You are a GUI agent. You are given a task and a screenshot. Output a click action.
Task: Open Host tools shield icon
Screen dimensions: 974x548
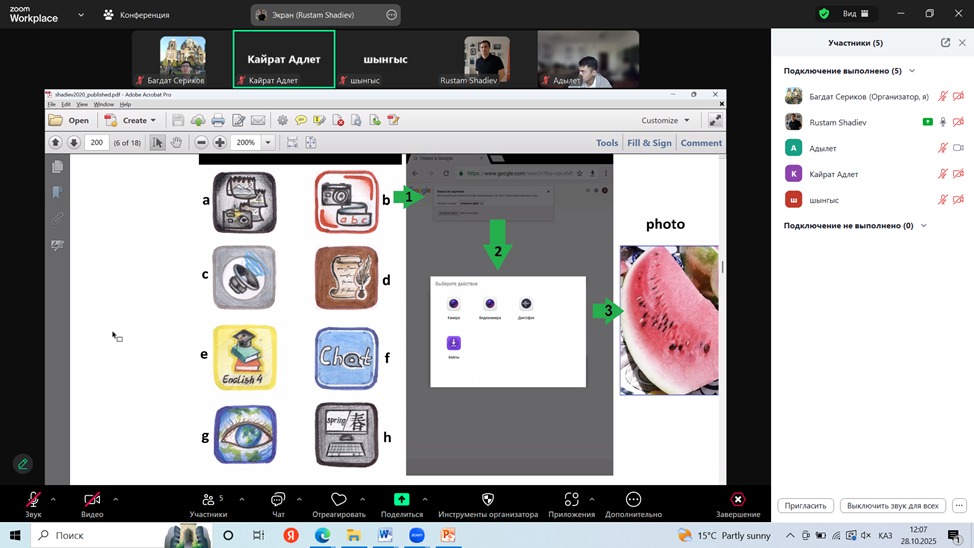[488, 500]
